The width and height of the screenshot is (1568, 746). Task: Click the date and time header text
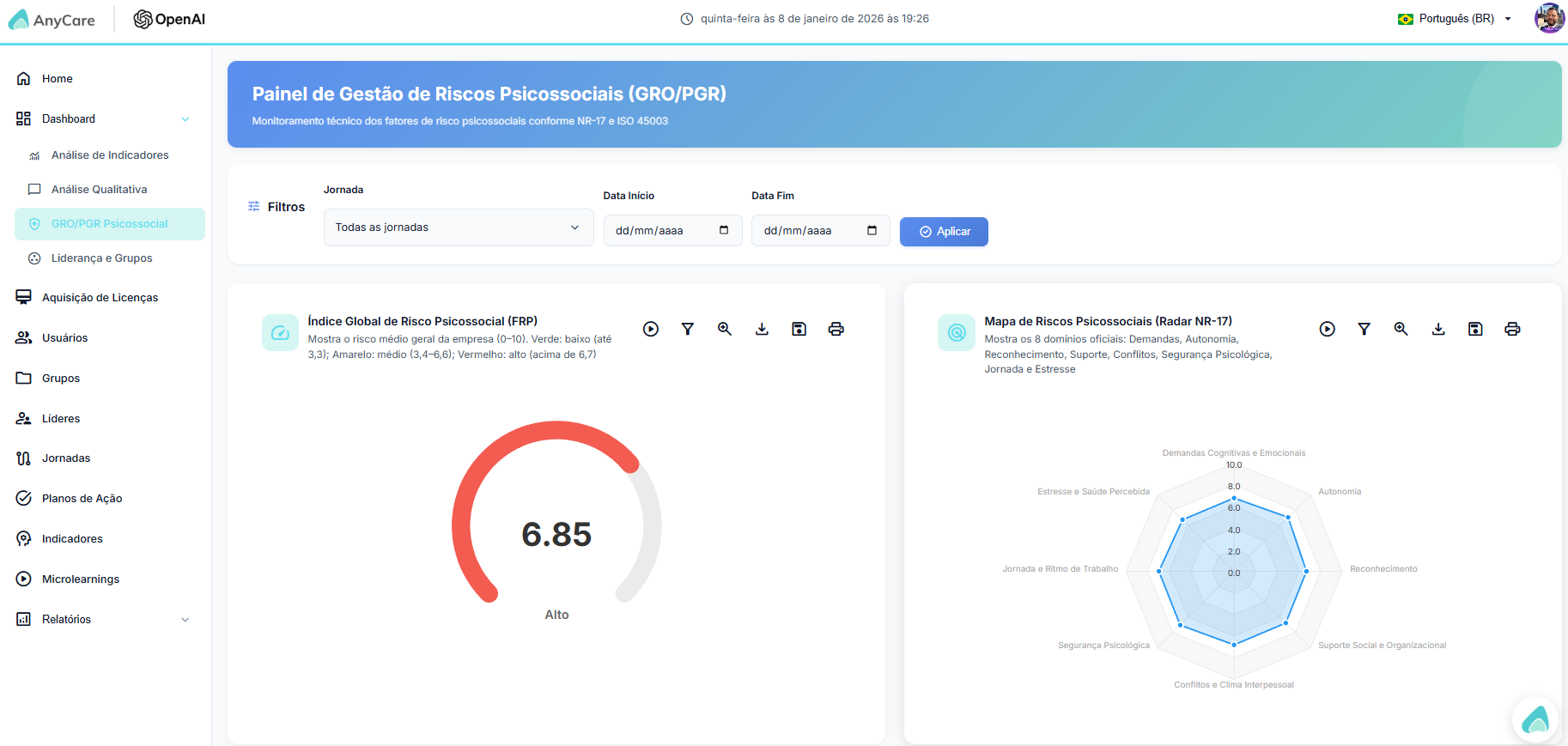tap(814, 19)
